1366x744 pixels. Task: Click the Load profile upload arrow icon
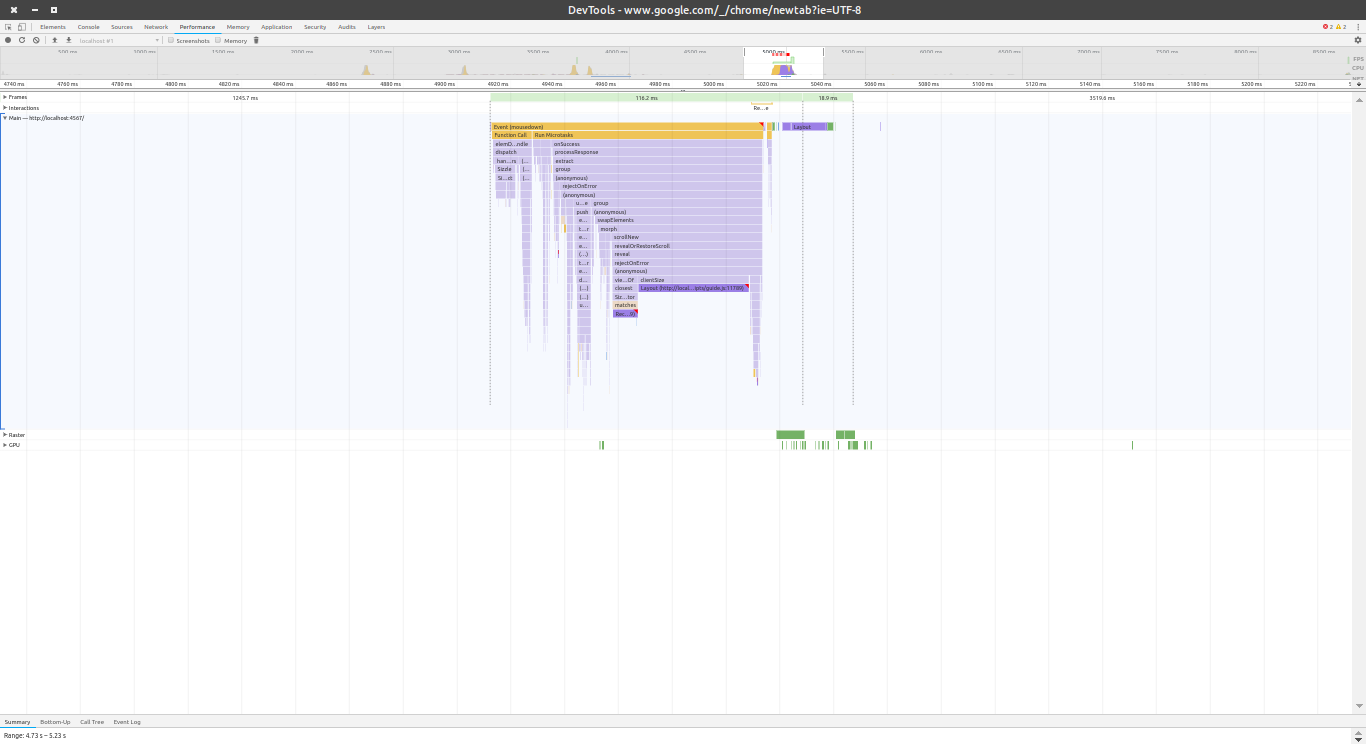pyautogui.click(x=54, y=40)
